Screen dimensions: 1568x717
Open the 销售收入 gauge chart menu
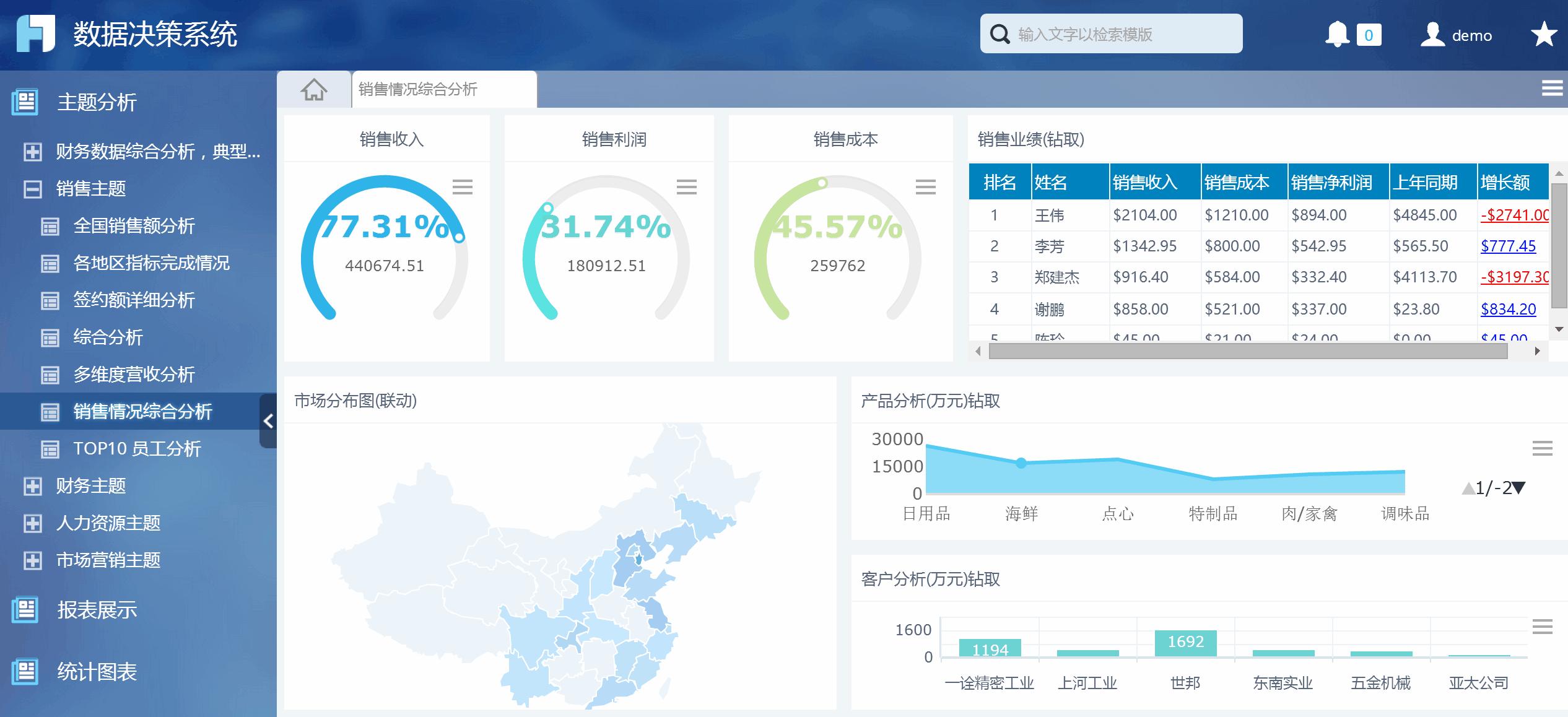pyautogui.click(x=463, y=187)
